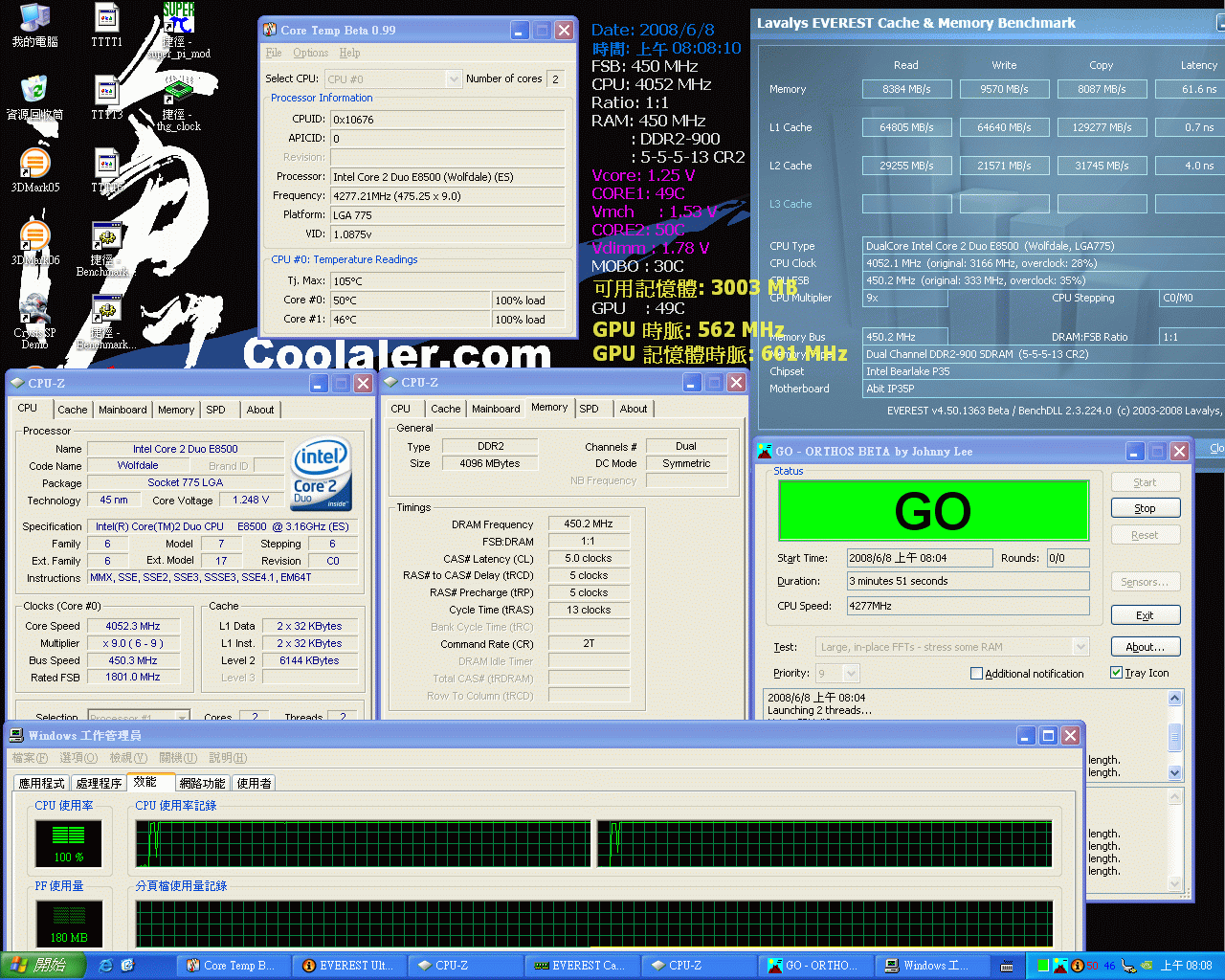This screenshot has width=1225, height=980.
Task: Switch to SPD tab in right CPU-Z window
Action: click(x=589, y=409)
